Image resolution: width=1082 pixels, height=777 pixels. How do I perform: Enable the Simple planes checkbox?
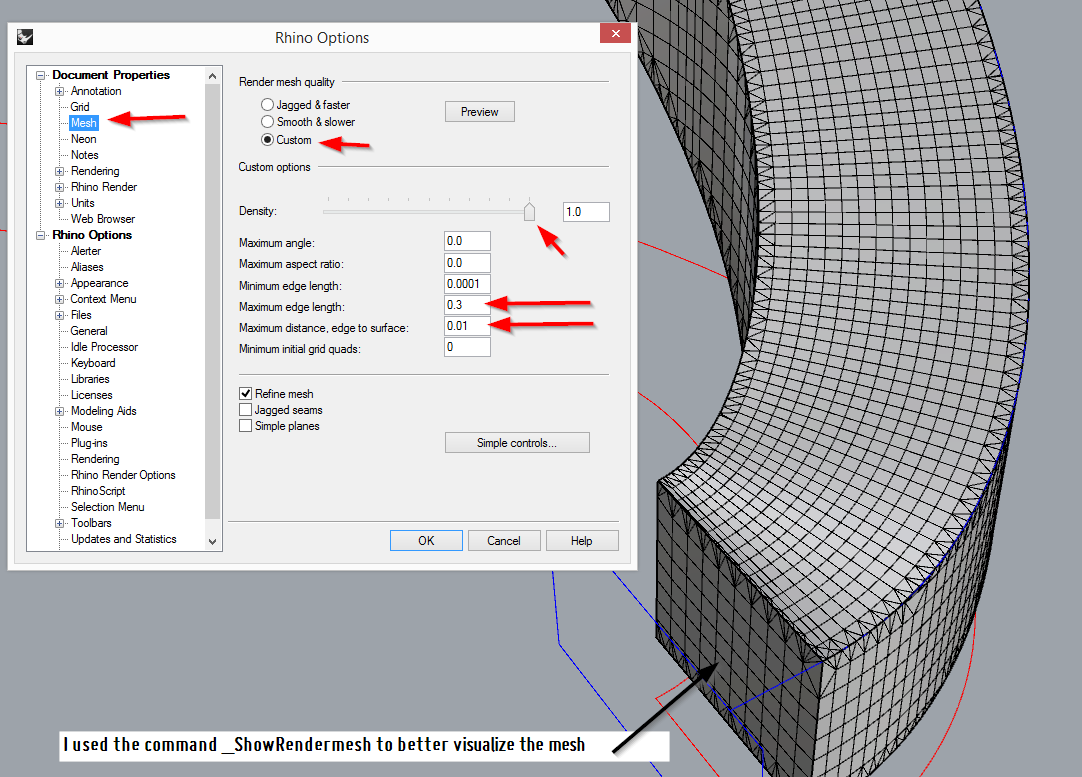point(245,426)
